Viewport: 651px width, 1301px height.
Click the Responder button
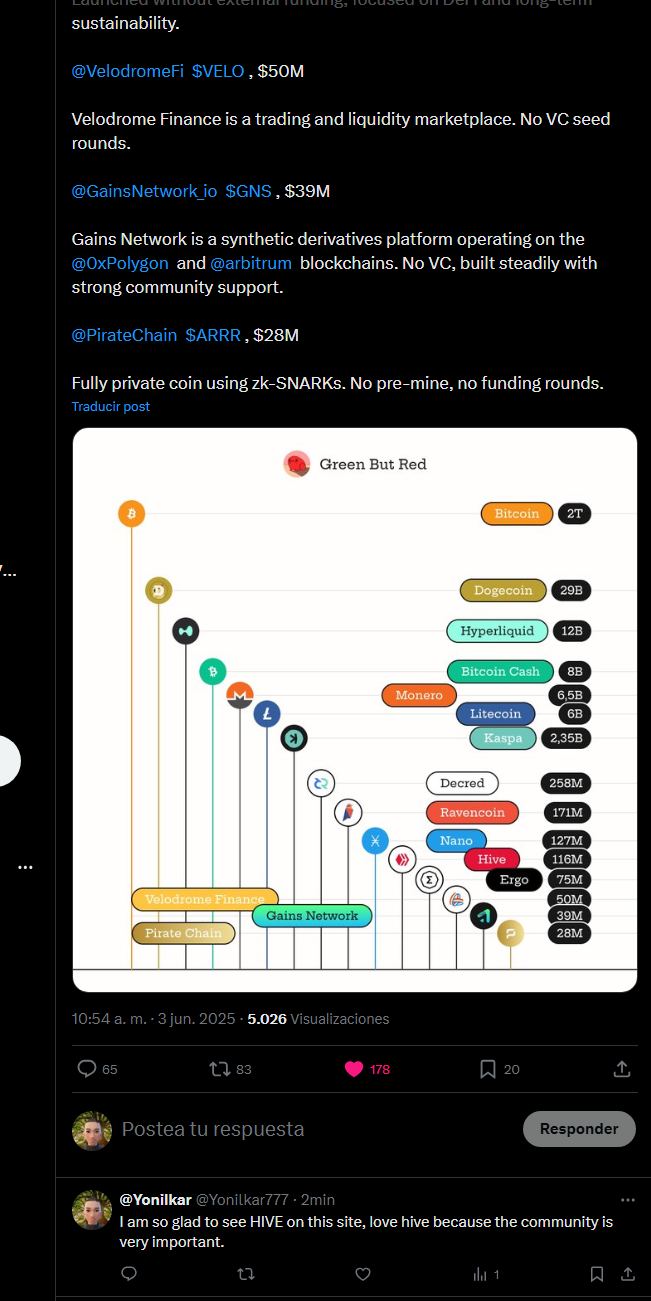coord(579,1129)
